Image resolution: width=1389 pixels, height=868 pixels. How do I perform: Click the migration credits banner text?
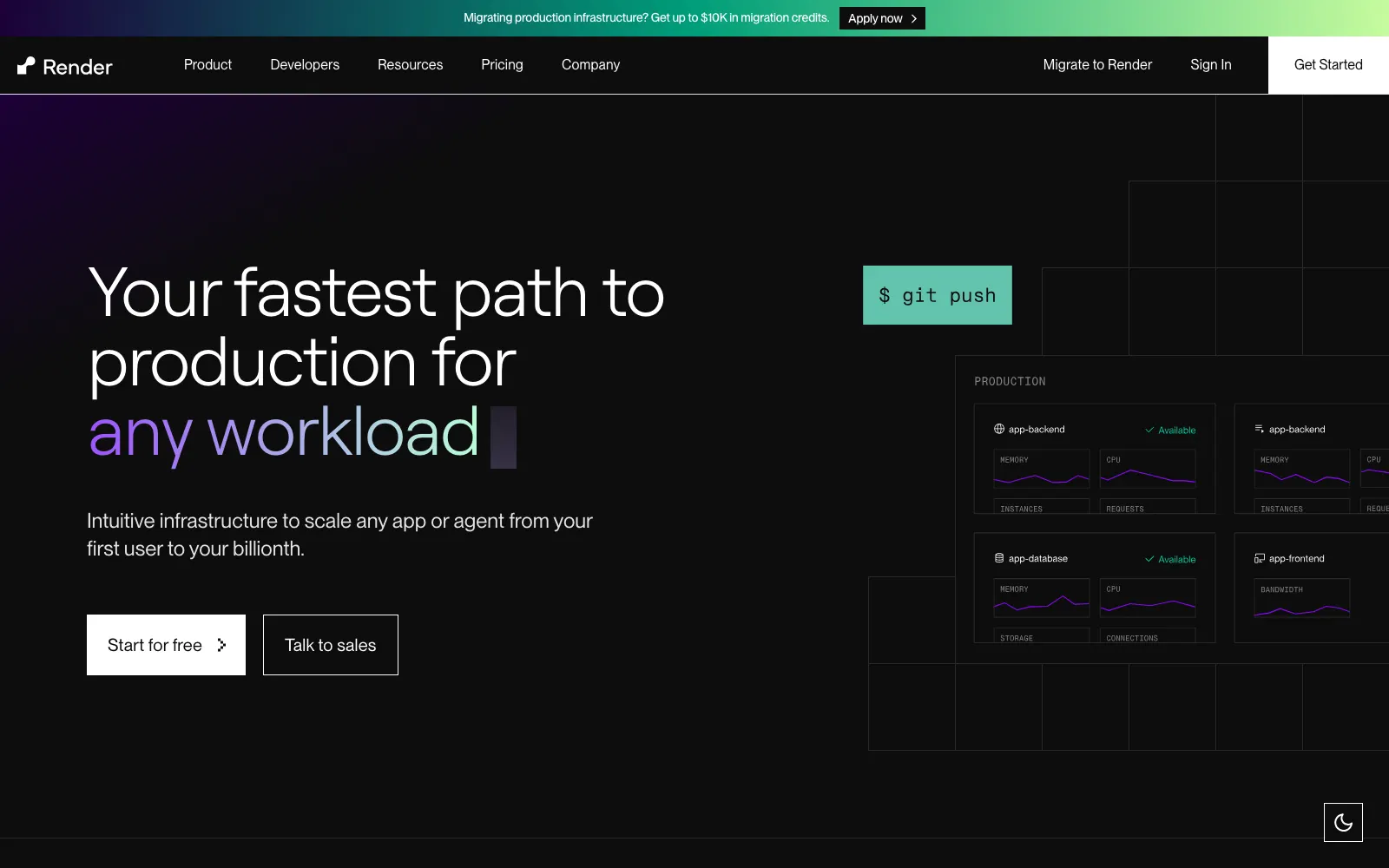[x=646, y=17]
